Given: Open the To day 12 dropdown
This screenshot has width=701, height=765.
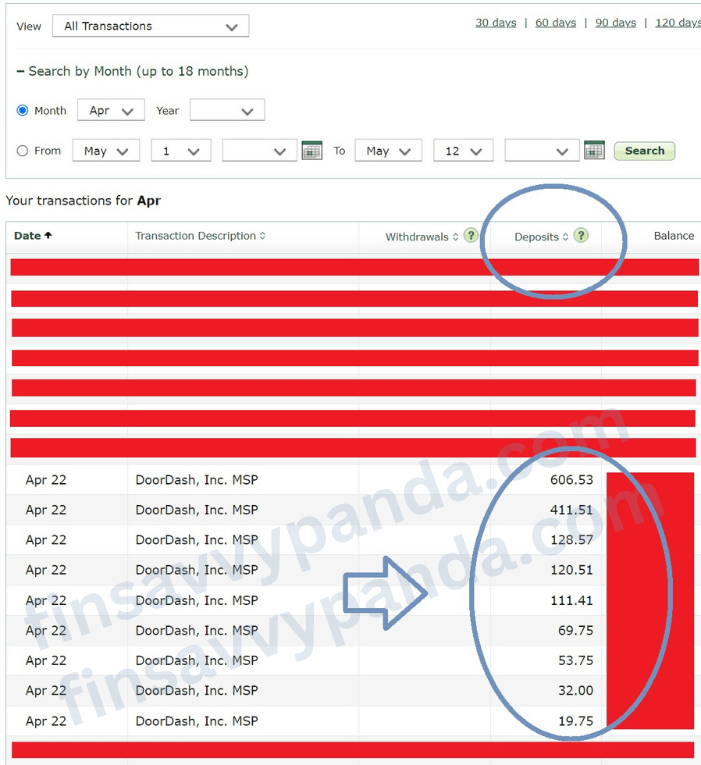Looking at the screenshot, I should click(463, 151).
